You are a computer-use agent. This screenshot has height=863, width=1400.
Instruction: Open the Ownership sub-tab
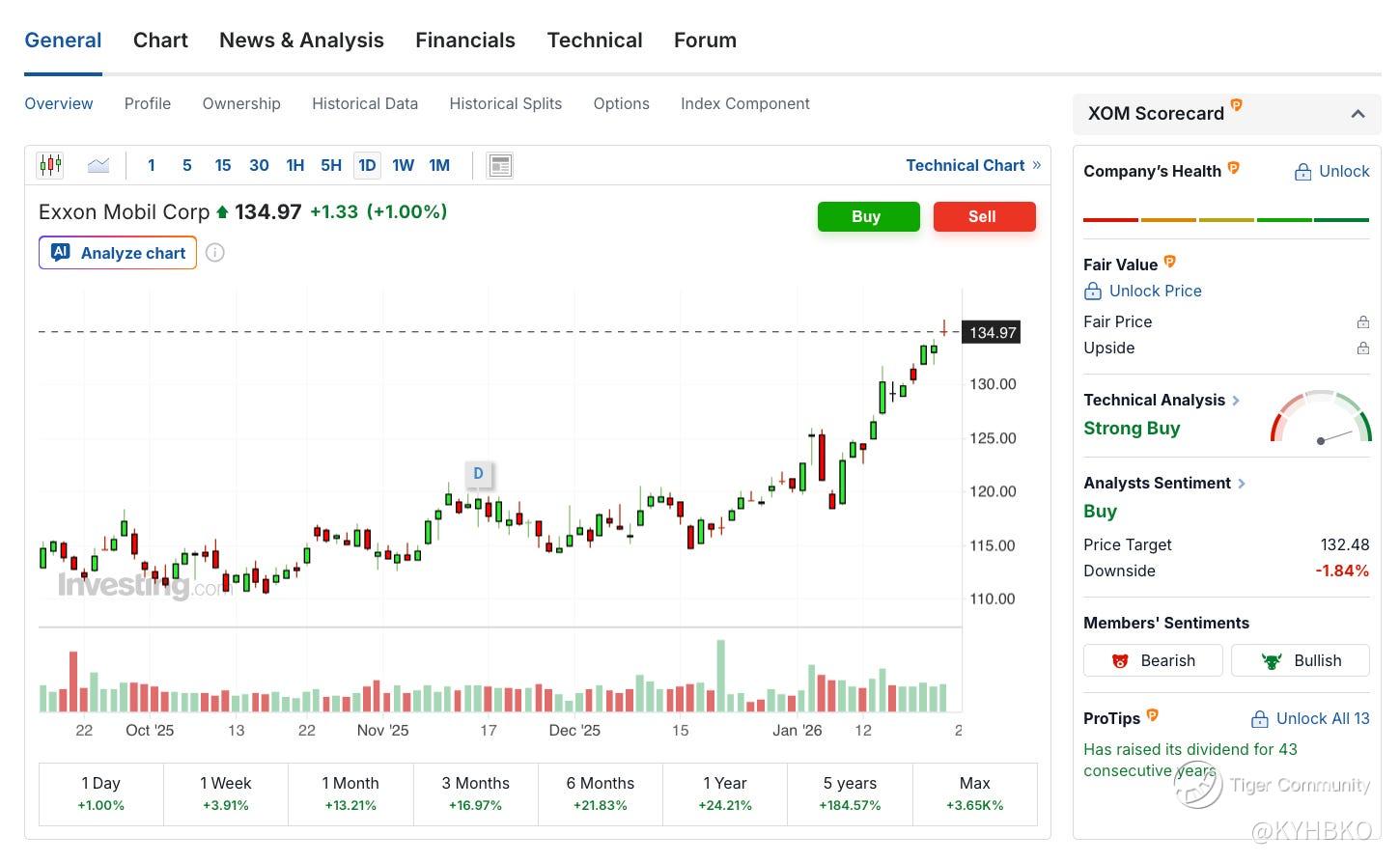[241, 103]
